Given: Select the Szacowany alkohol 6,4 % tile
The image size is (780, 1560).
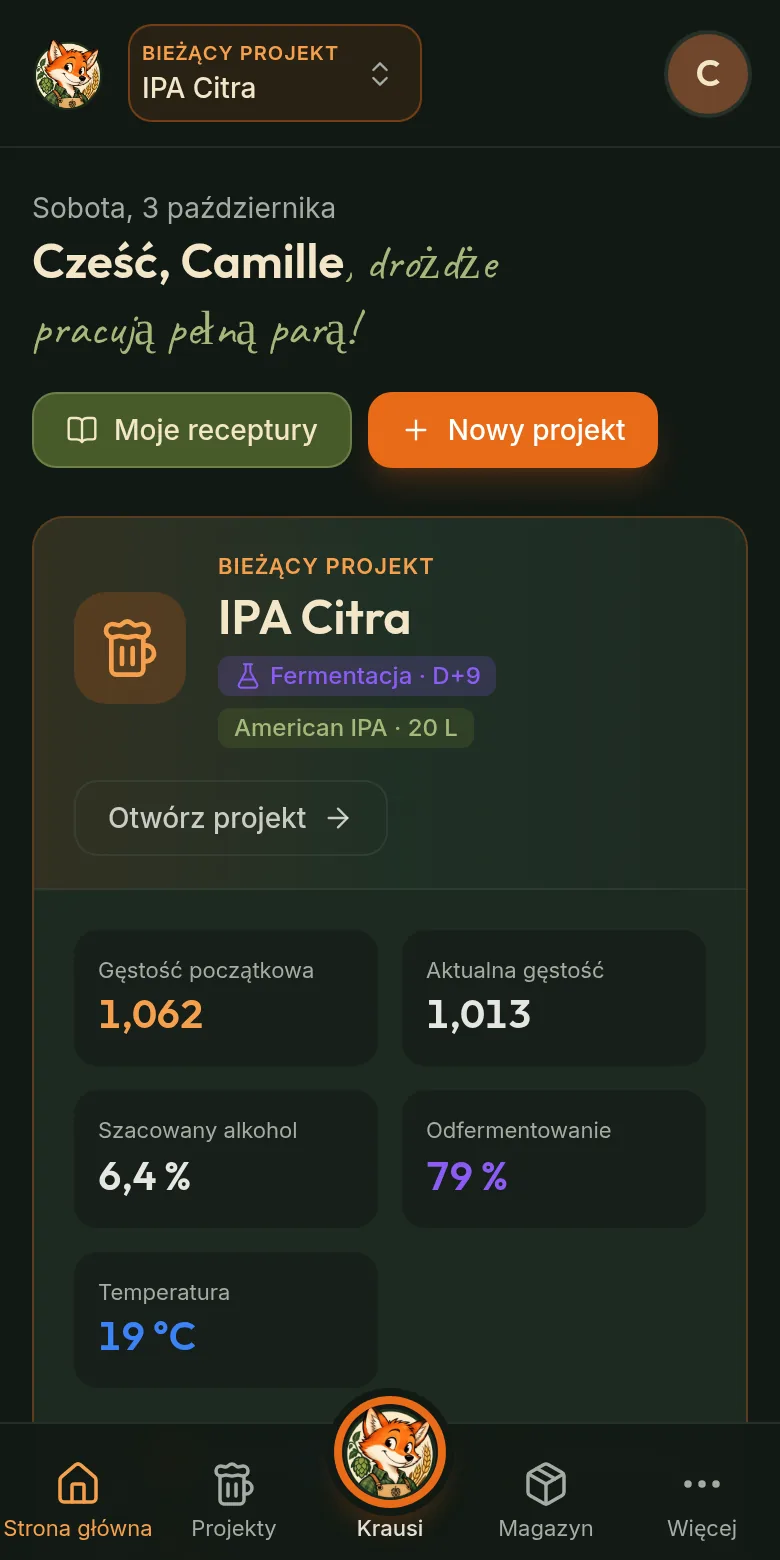Looking at the screenshot, I should pos(226,1159).
